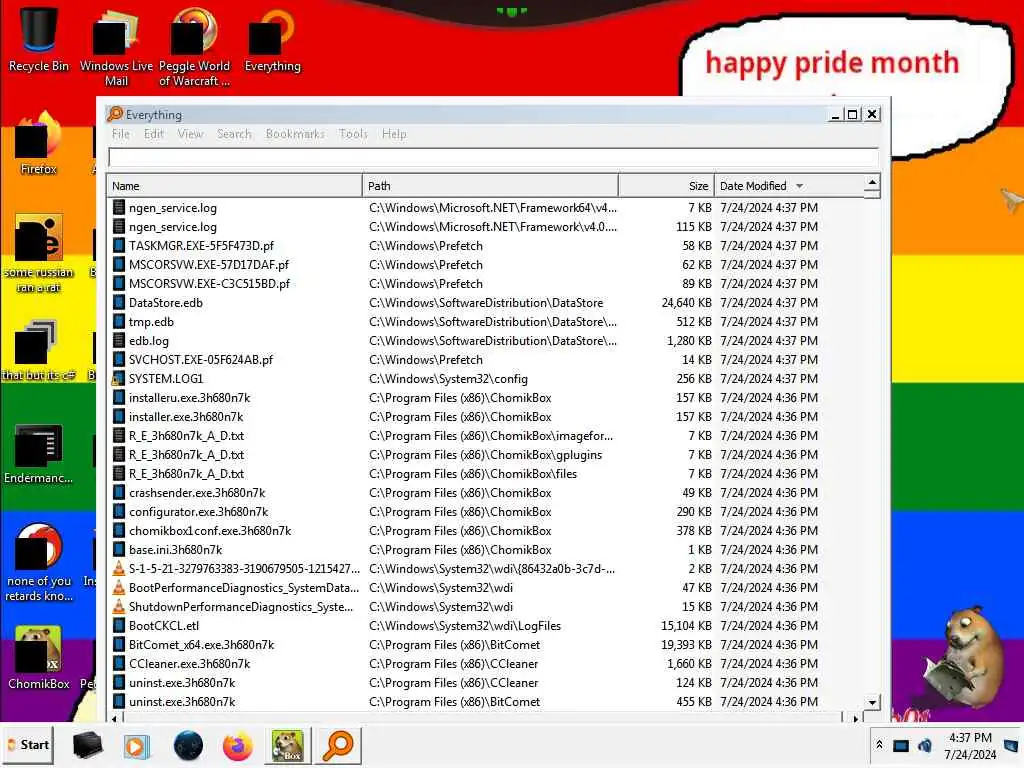This screenshot has height=768, width=1024.
Task: Launch the media player from taskbar
Action: pyautogui.click(x=136, y=746)
